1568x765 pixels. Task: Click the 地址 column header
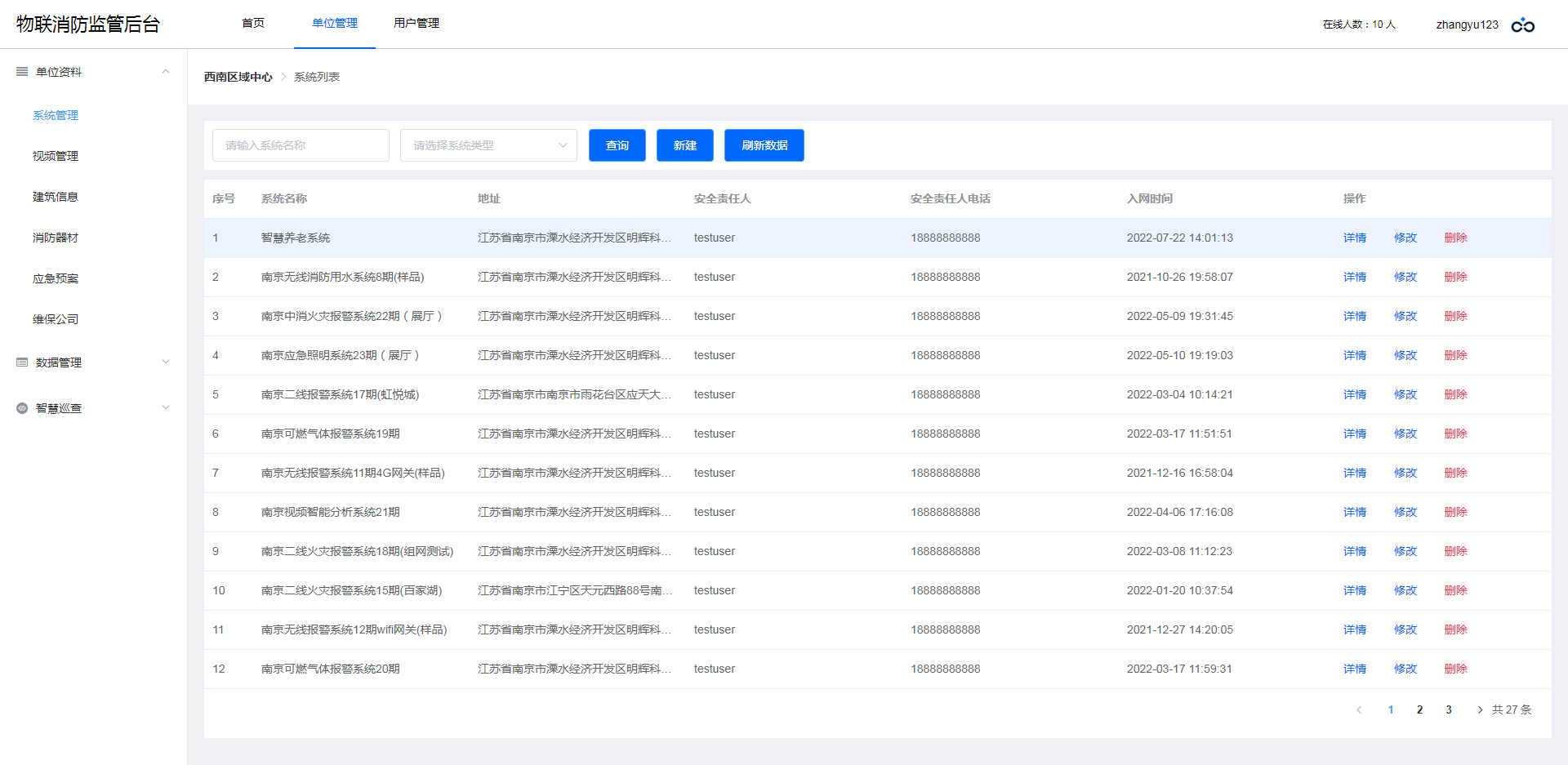click(489, 198)
